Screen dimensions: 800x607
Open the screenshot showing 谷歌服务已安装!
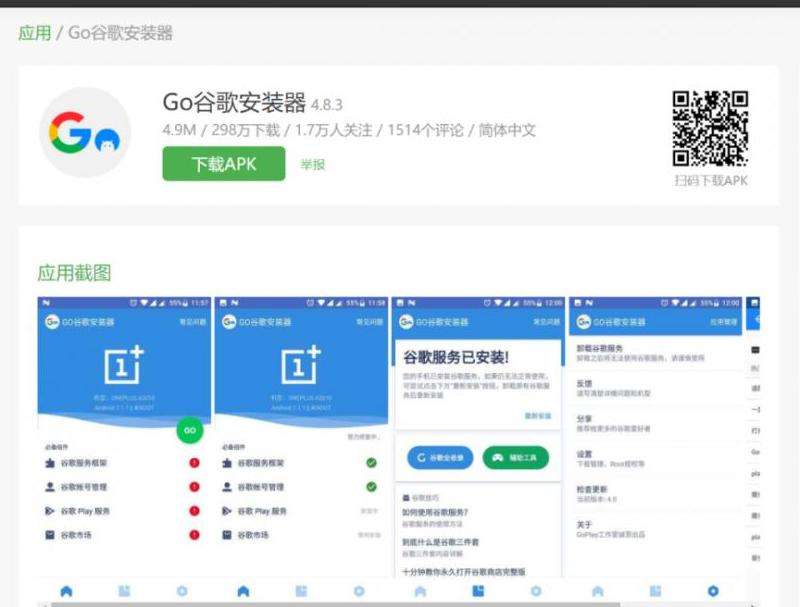pyautogui.click(x=478, y=449)
